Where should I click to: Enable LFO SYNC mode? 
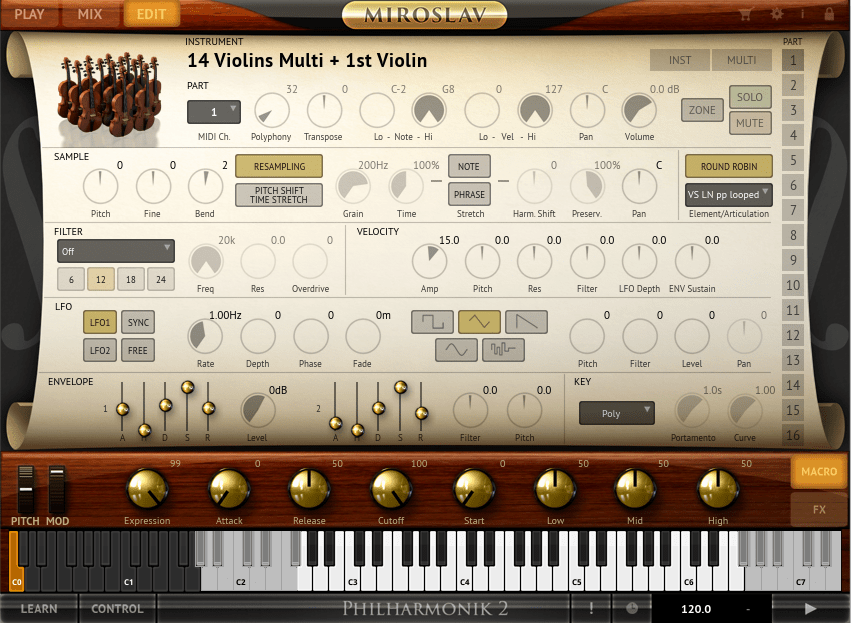[138, 322]
